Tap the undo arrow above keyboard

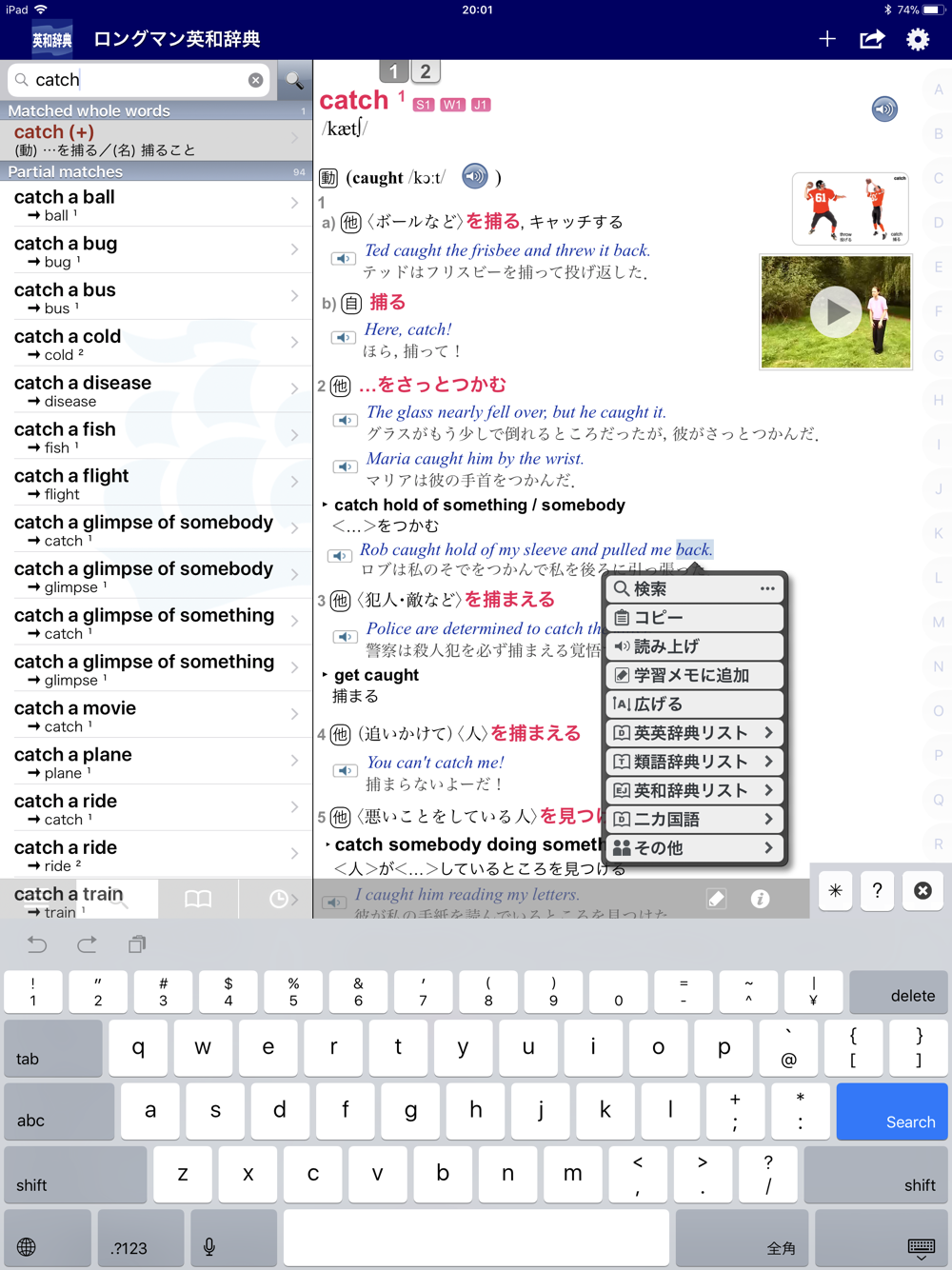pos(36,944)
